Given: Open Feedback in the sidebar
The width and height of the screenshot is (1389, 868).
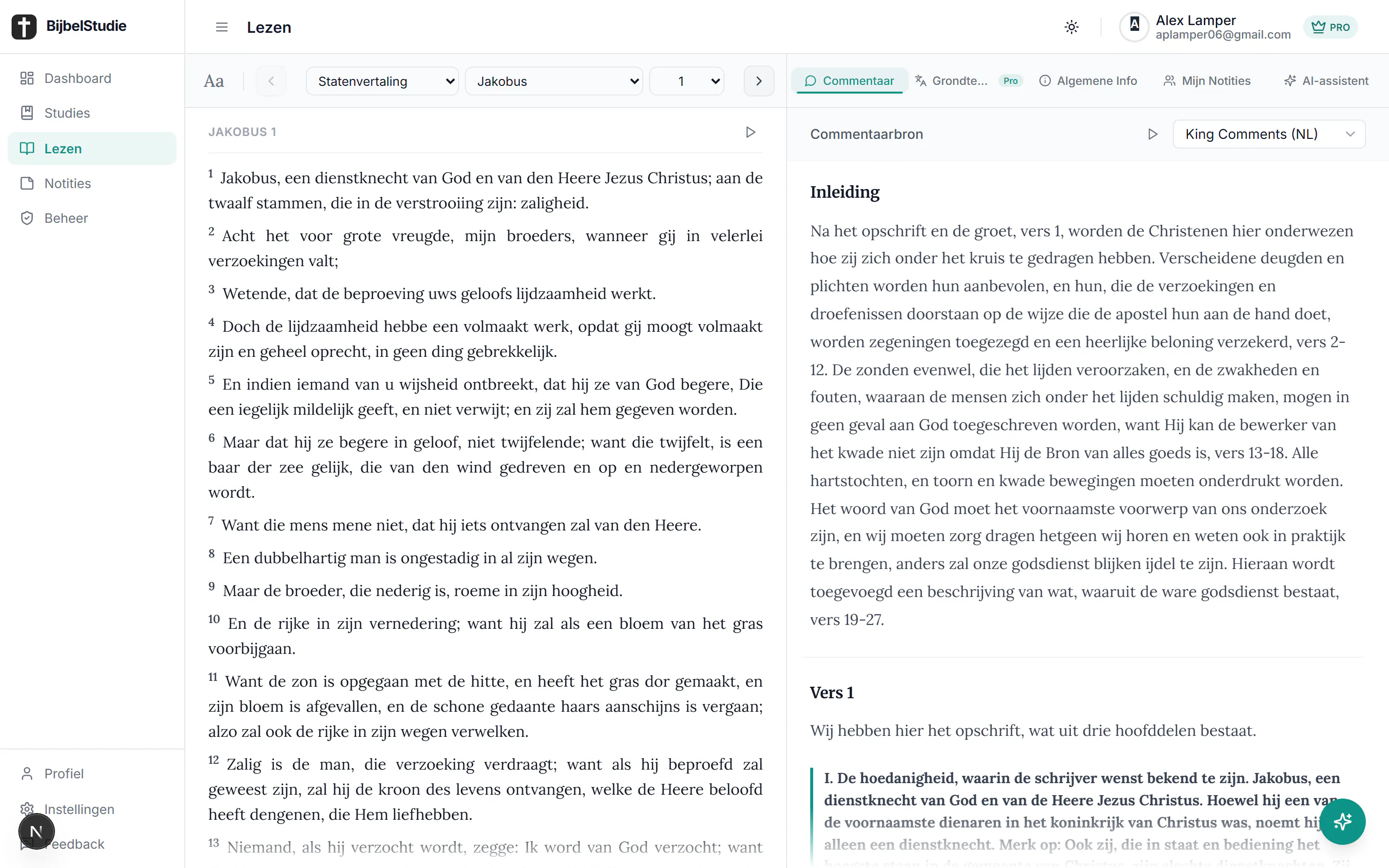Looking at the screenshot, I should point(92,844).
